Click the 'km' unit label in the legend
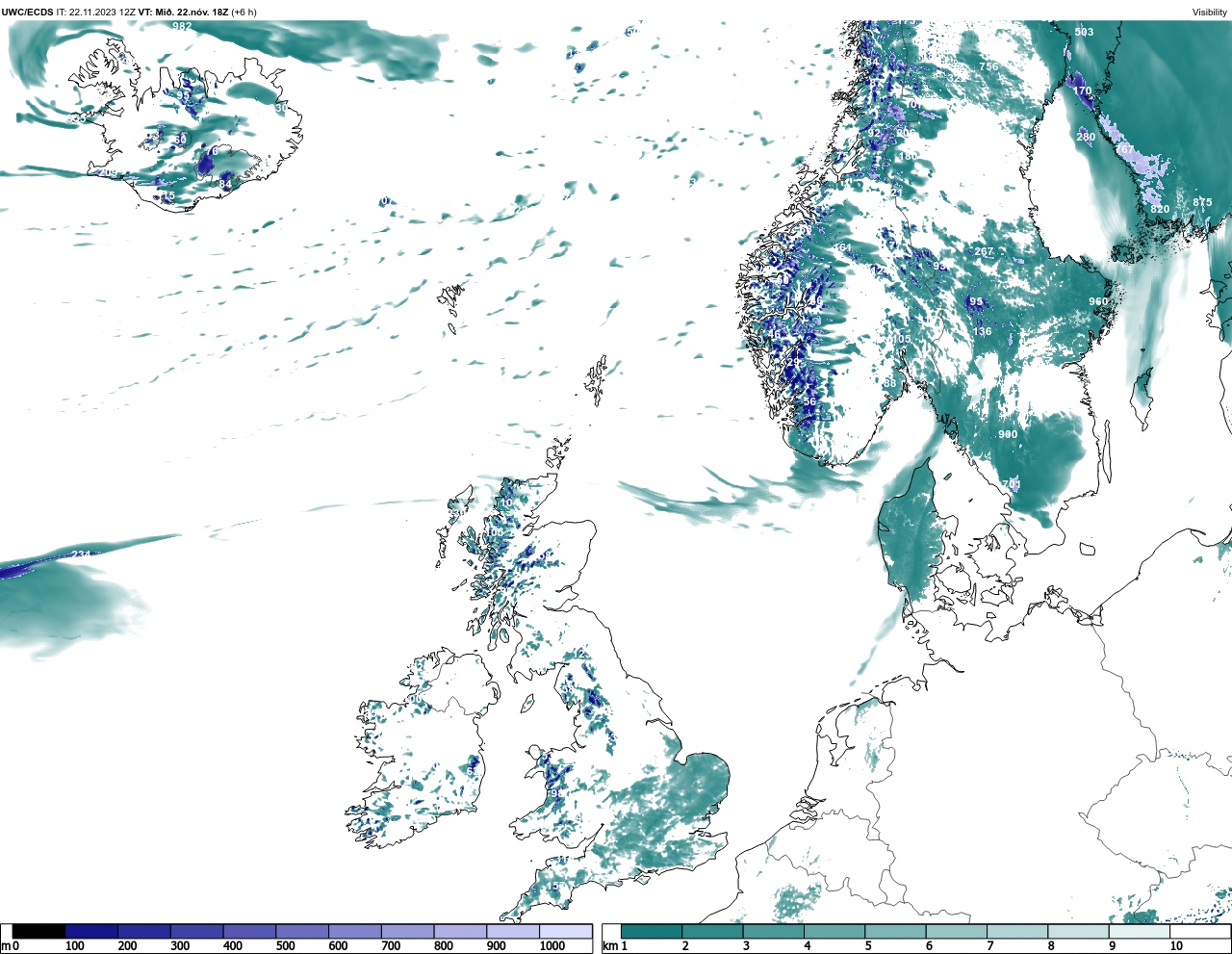Image resolution: width=1232 pixels, height=954 pixels. (x=609, y=946)
